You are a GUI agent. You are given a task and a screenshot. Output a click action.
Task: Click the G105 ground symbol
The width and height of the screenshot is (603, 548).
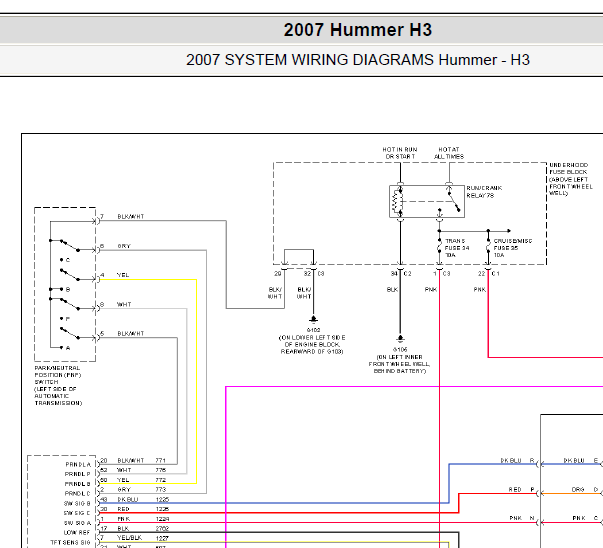pyautogui.click(x=400, y=339)
